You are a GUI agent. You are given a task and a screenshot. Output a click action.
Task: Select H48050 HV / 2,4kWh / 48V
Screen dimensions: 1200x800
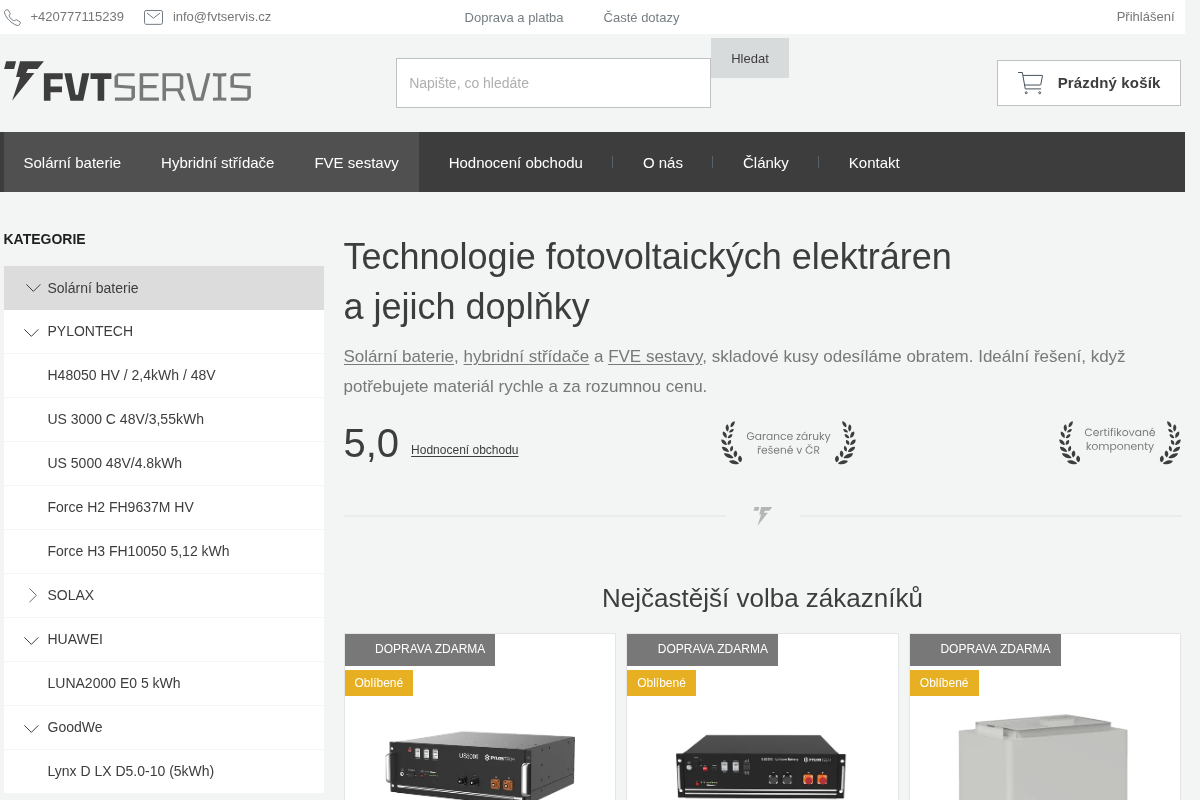coord(131,375)
